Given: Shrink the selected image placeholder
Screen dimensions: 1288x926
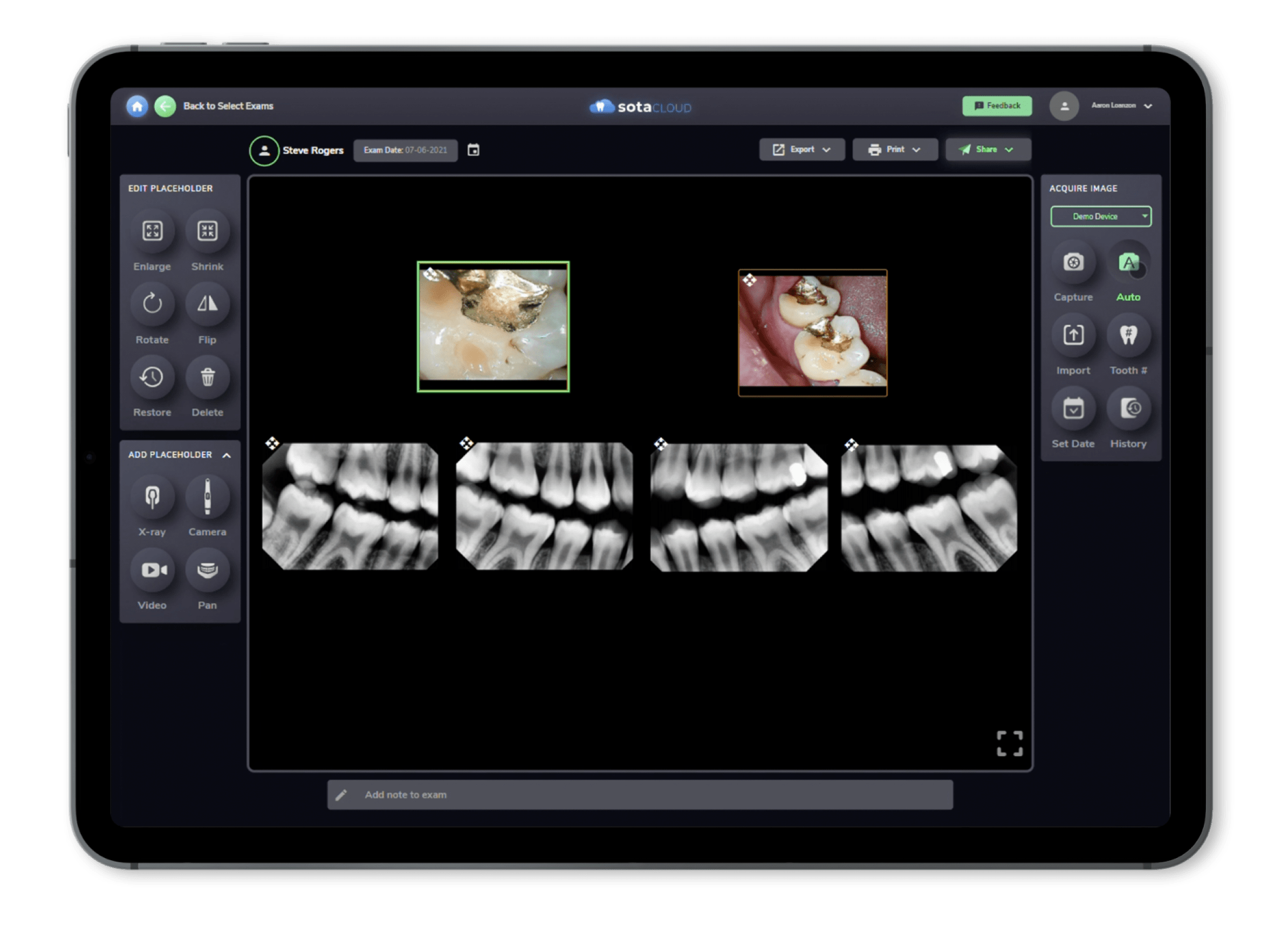Looking at the screenshot, I should click(x=207, y=230).
